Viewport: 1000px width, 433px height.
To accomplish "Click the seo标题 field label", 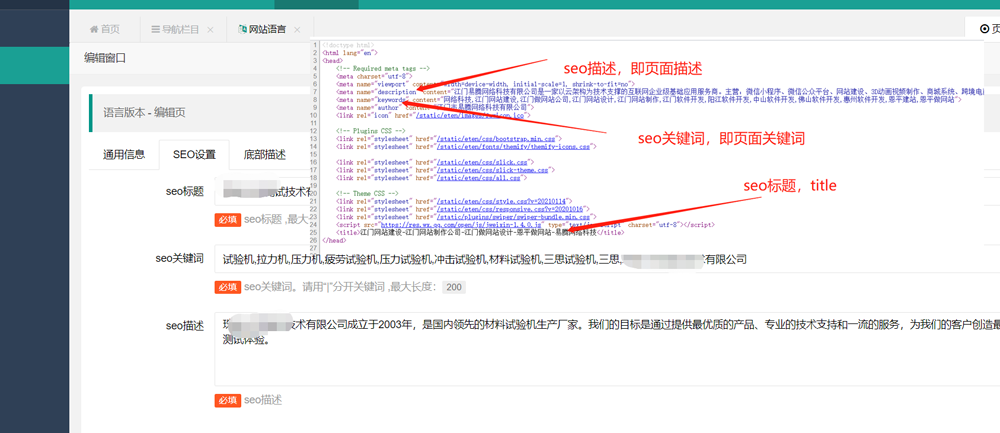I will (x=184, y=191).
